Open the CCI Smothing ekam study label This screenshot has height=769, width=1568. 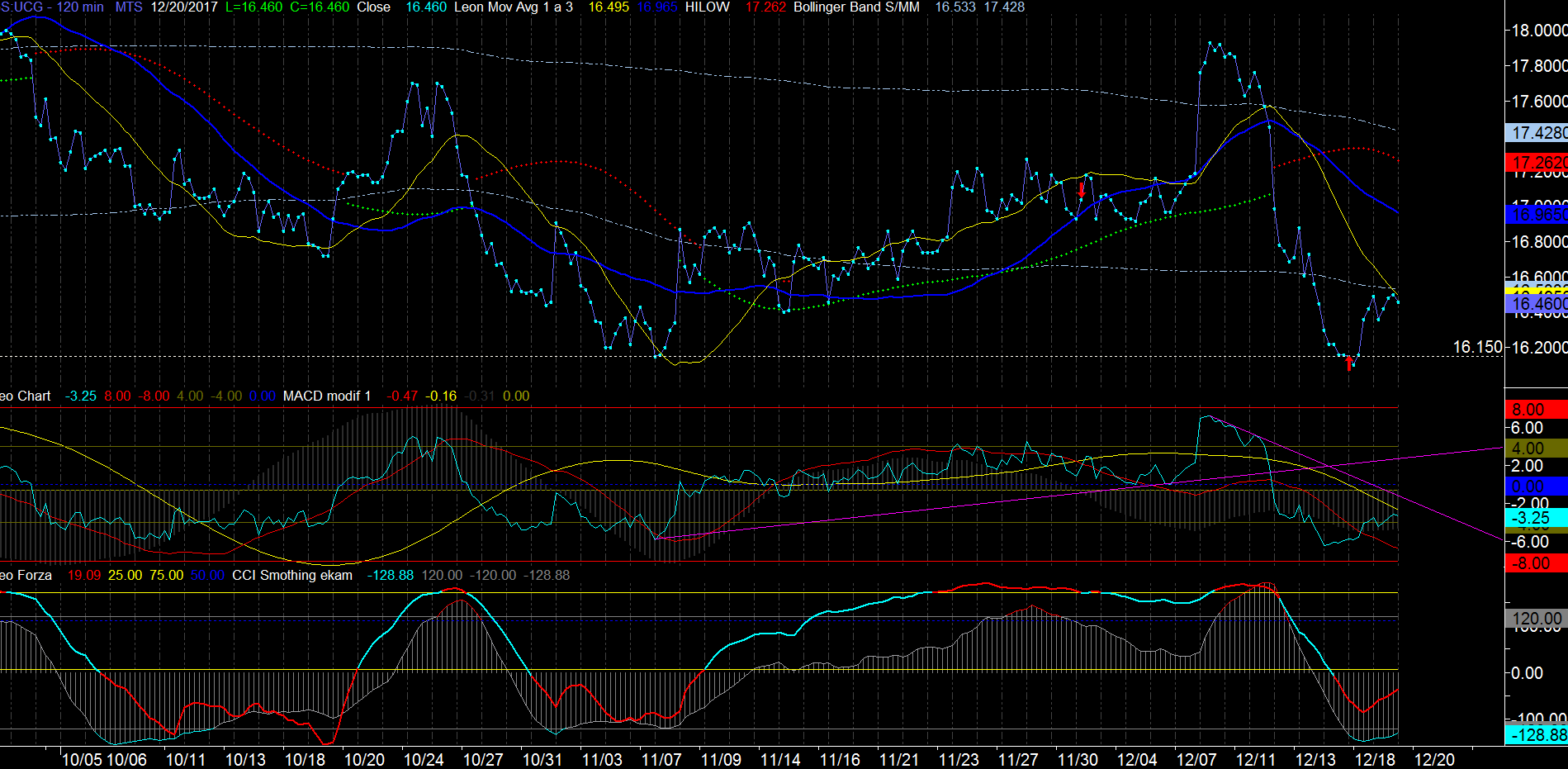292,576
